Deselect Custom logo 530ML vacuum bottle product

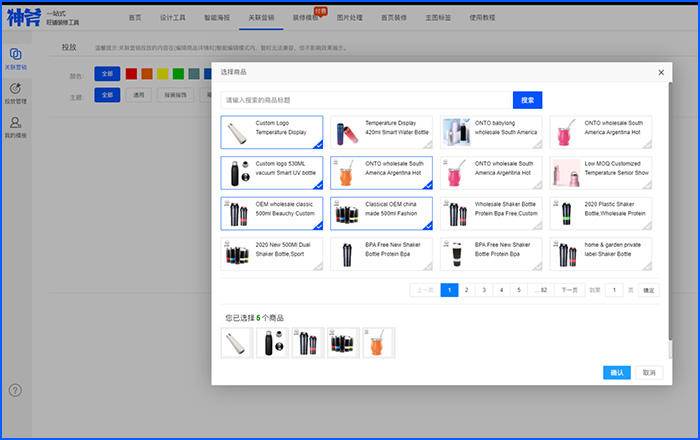click(272, 173)
